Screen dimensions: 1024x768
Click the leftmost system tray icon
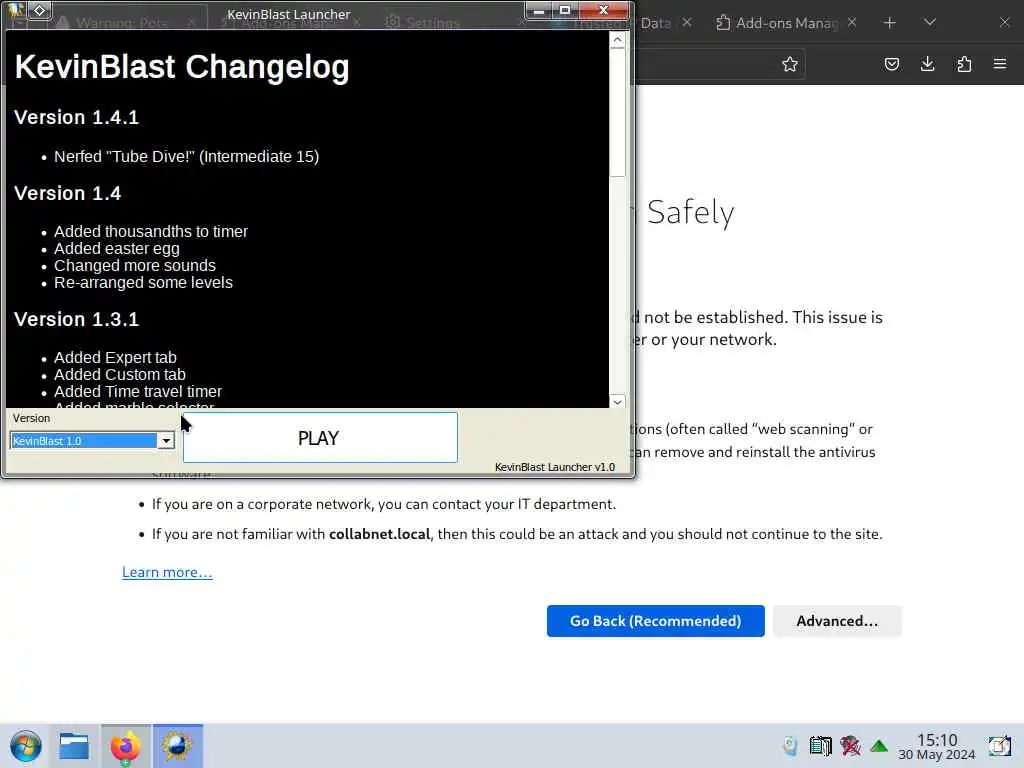click(790, 746)
